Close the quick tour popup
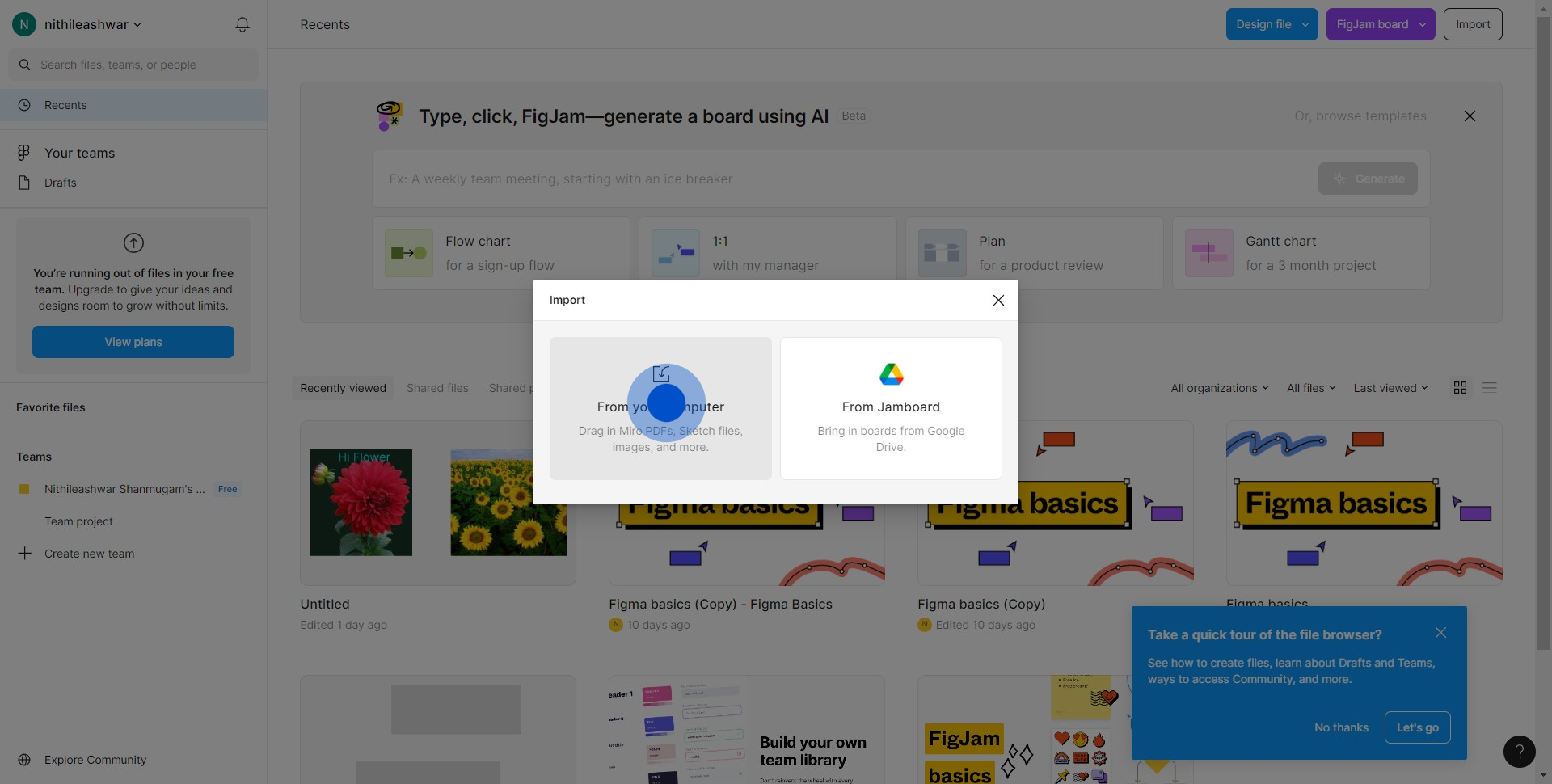Screen dimensions: 1552x784 click(x=1440, y=633)
